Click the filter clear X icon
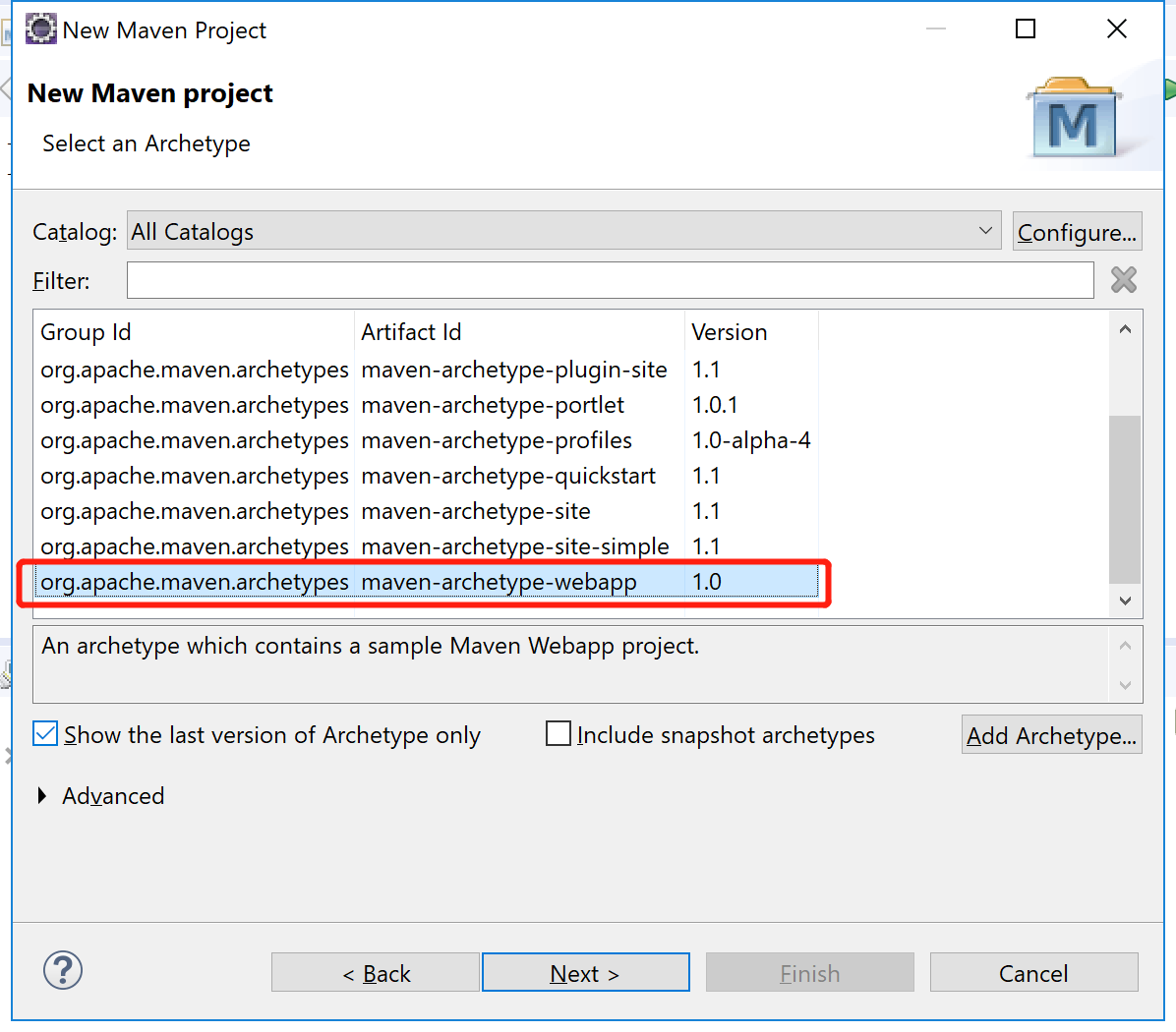This screenshot has height=1032, width=1176. click(x=1123, y=280)
